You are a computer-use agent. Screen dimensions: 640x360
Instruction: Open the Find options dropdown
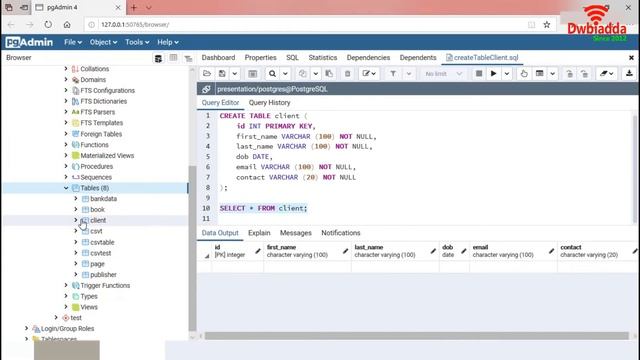(x=285, y=73)
